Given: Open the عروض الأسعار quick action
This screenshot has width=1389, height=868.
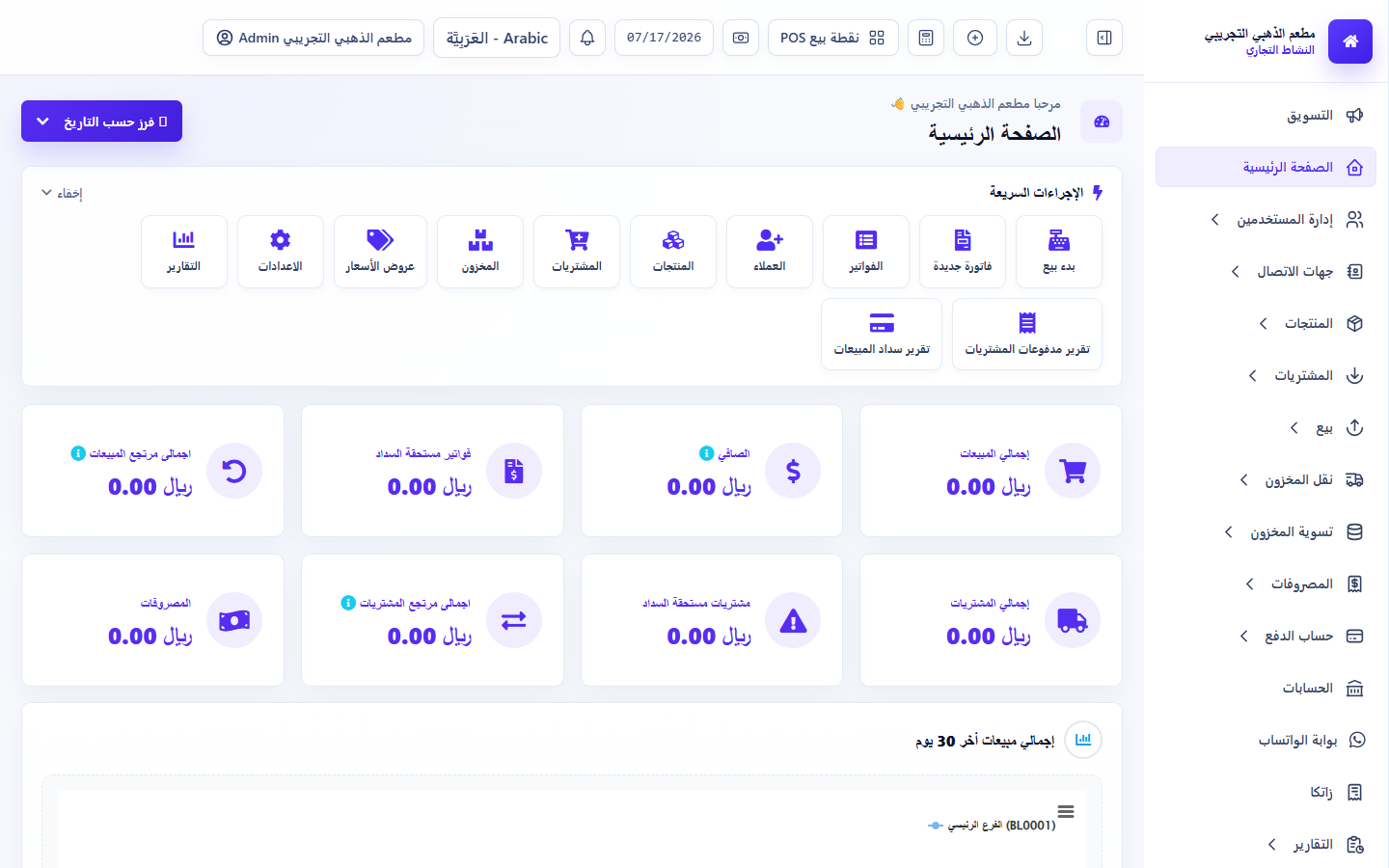Looking at the screenshot, I should click(380, 251).
